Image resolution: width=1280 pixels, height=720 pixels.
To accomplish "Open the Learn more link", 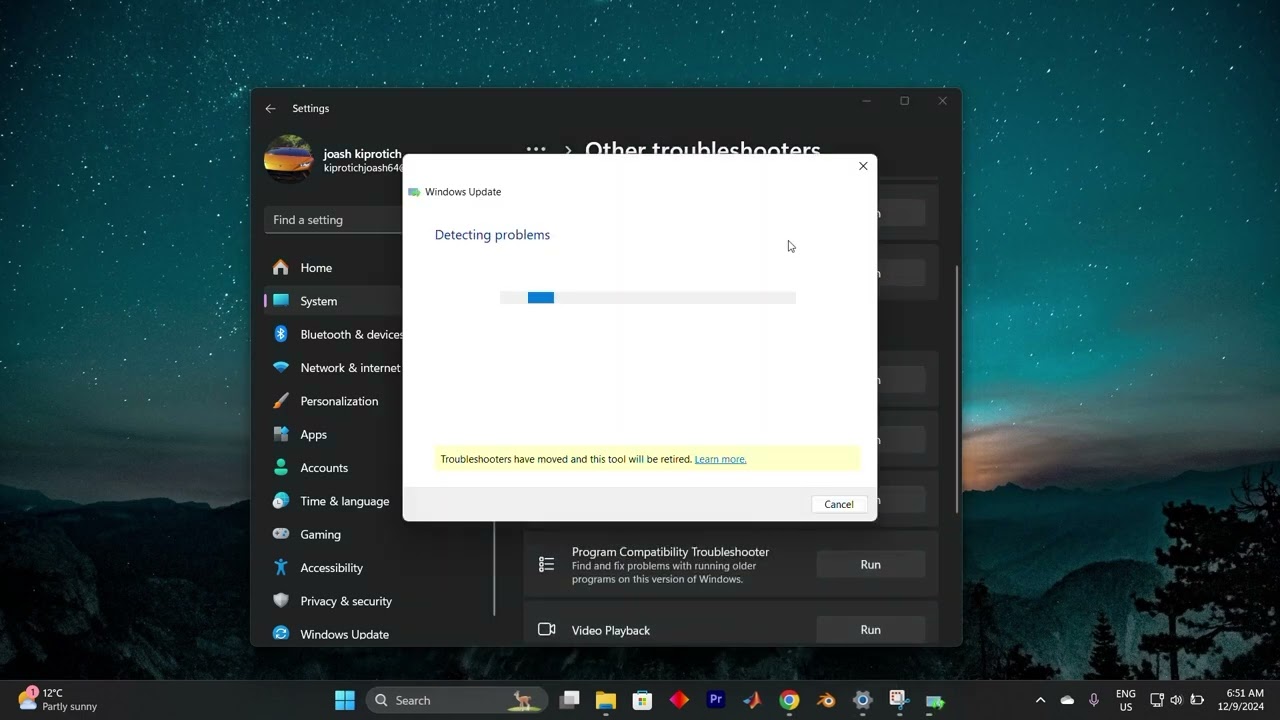I will pos(720,459).
